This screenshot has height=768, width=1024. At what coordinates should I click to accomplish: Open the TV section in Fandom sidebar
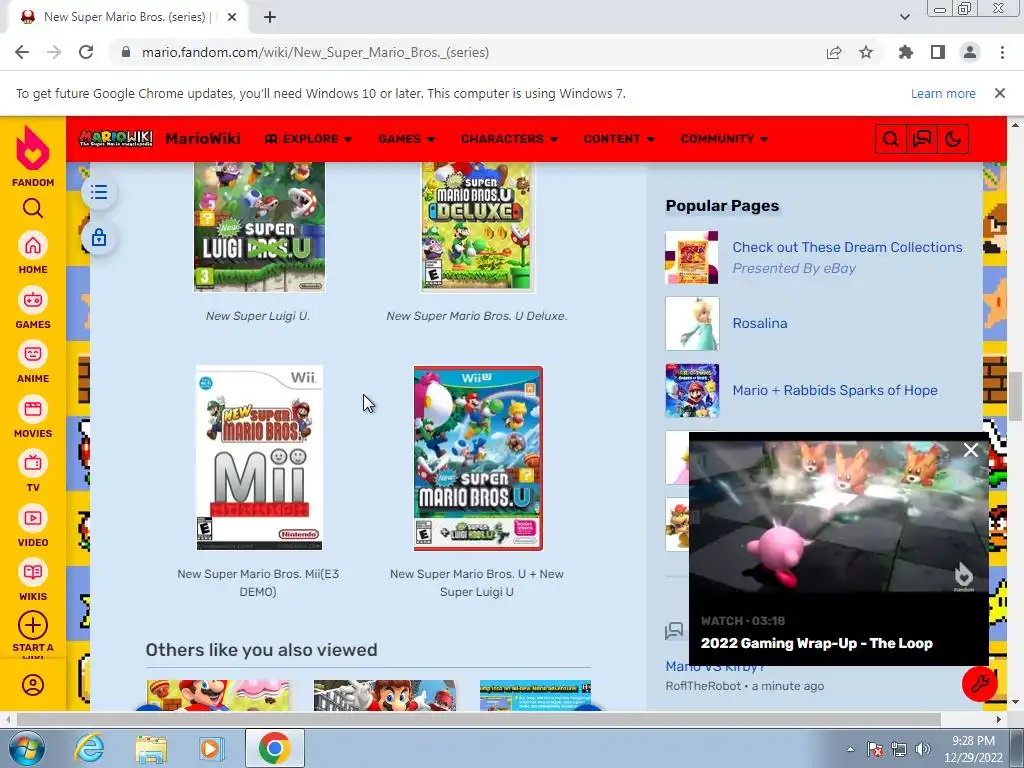(33, 471)
